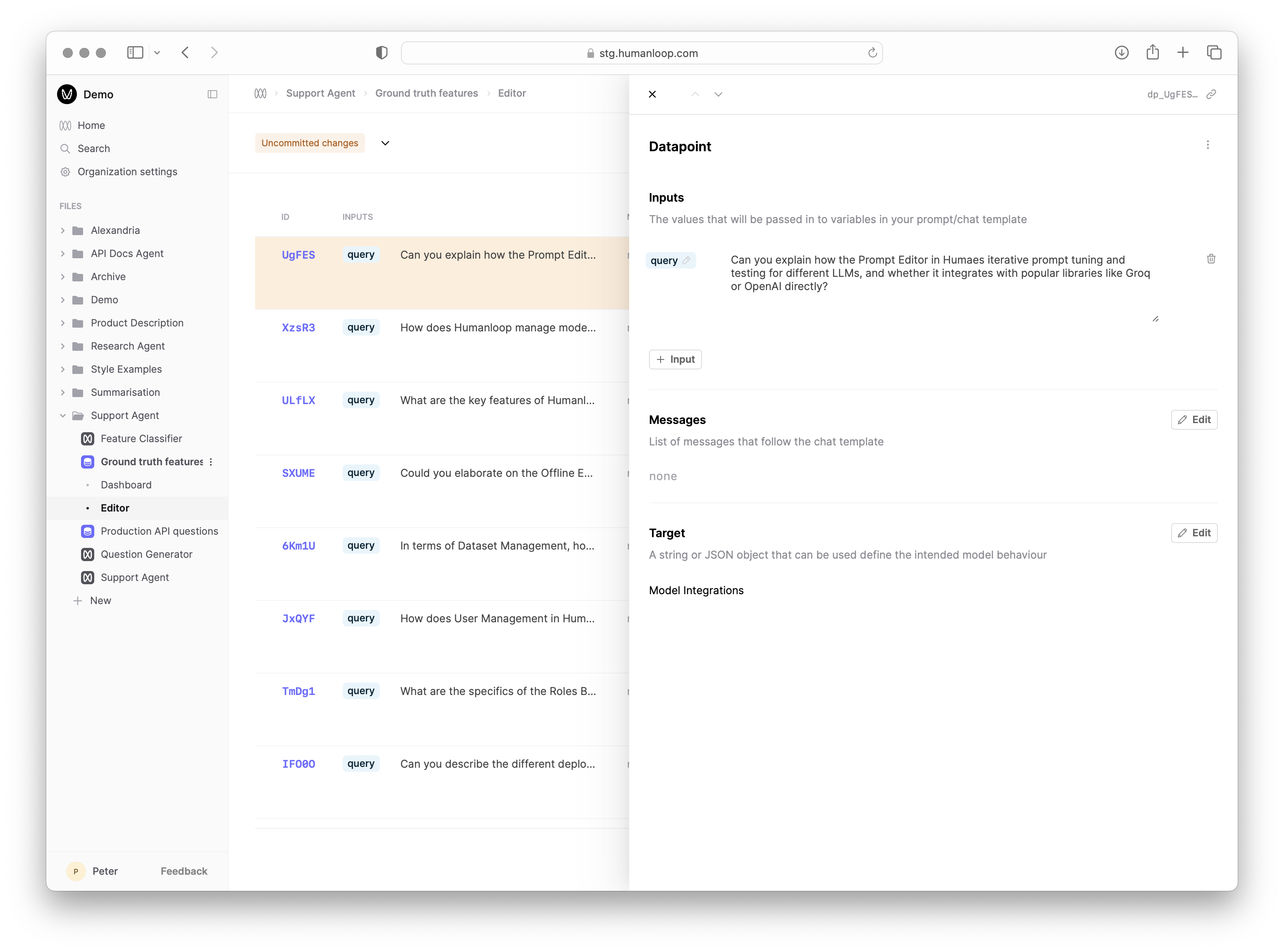Go to the next datapoint with the down chevron
This screenshot has width=1284, height=952.
[x=718, y=94]
